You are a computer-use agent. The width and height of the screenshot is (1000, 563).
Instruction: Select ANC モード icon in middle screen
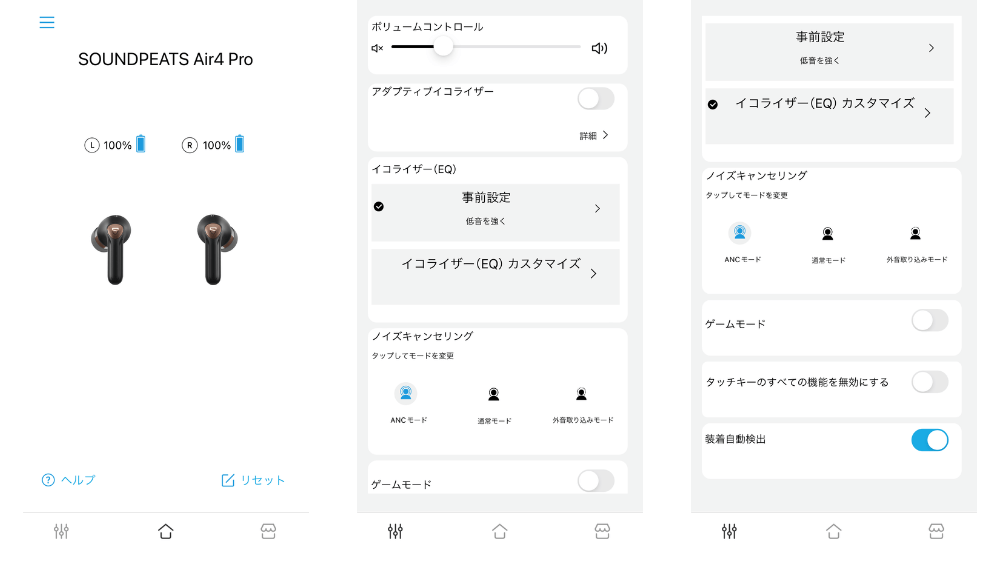406,393
